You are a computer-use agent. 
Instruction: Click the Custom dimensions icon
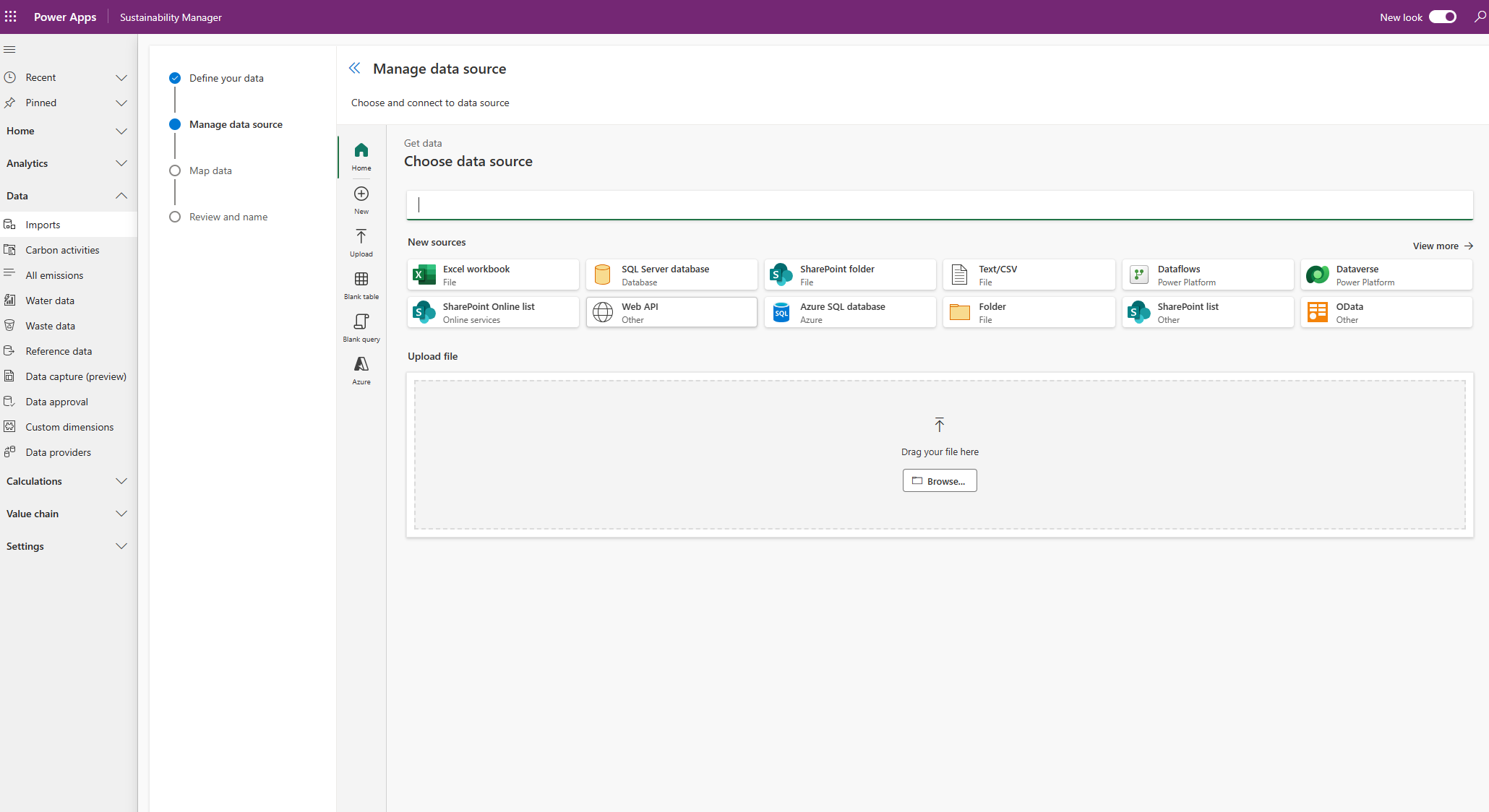pos(9,426)
